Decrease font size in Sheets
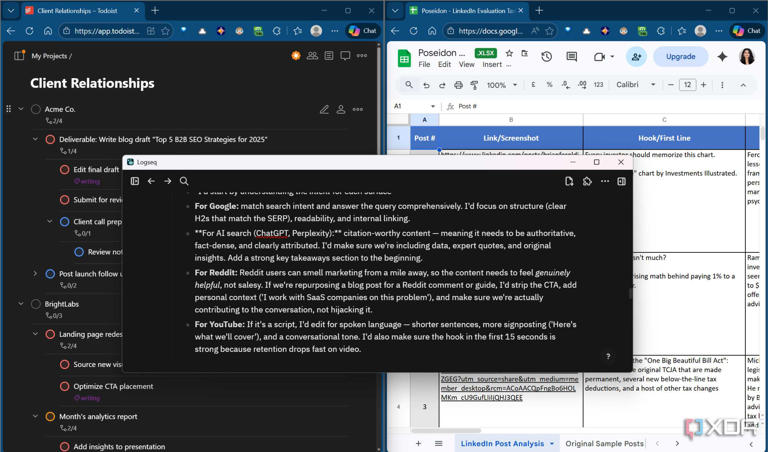This screenshot has width=768, height=452. pos(671,85)
